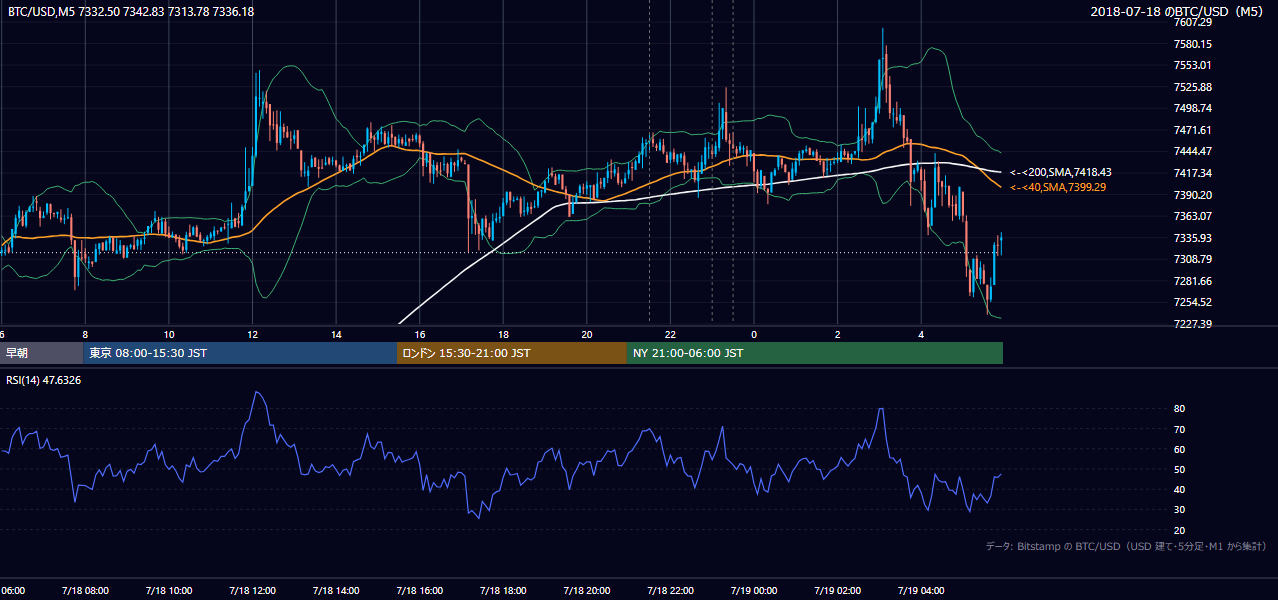Click price axis value 7281.66
This screenshot has height=600, width=1278.
coord(1193,281)
